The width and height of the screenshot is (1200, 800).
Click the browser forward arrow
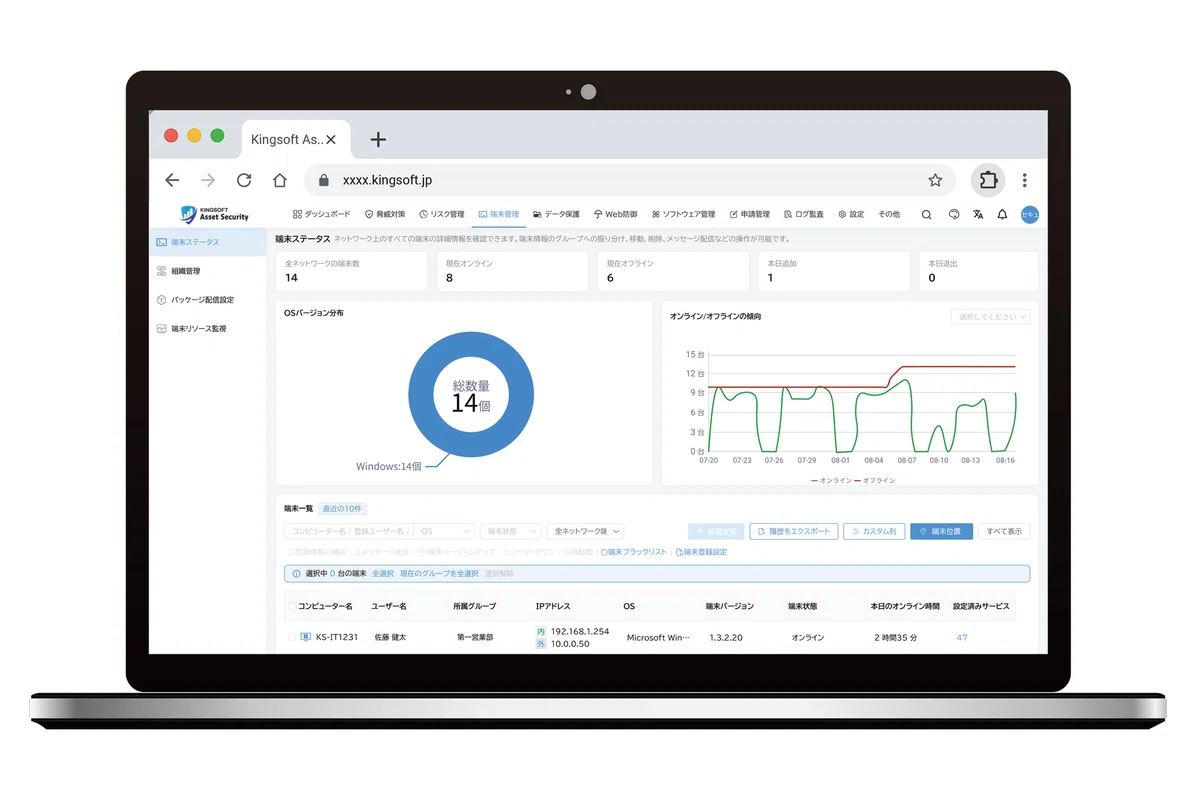[x=208, y=180]
